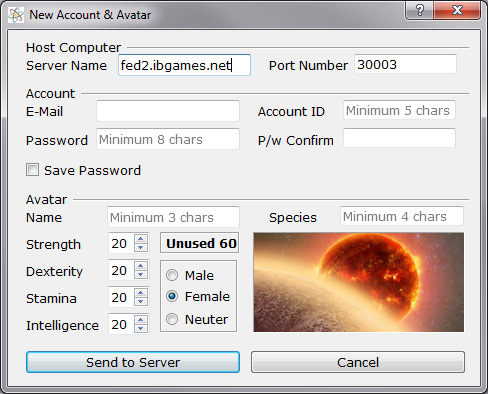
Task: Select the Female radio button
Action: (x=172, y=296)
